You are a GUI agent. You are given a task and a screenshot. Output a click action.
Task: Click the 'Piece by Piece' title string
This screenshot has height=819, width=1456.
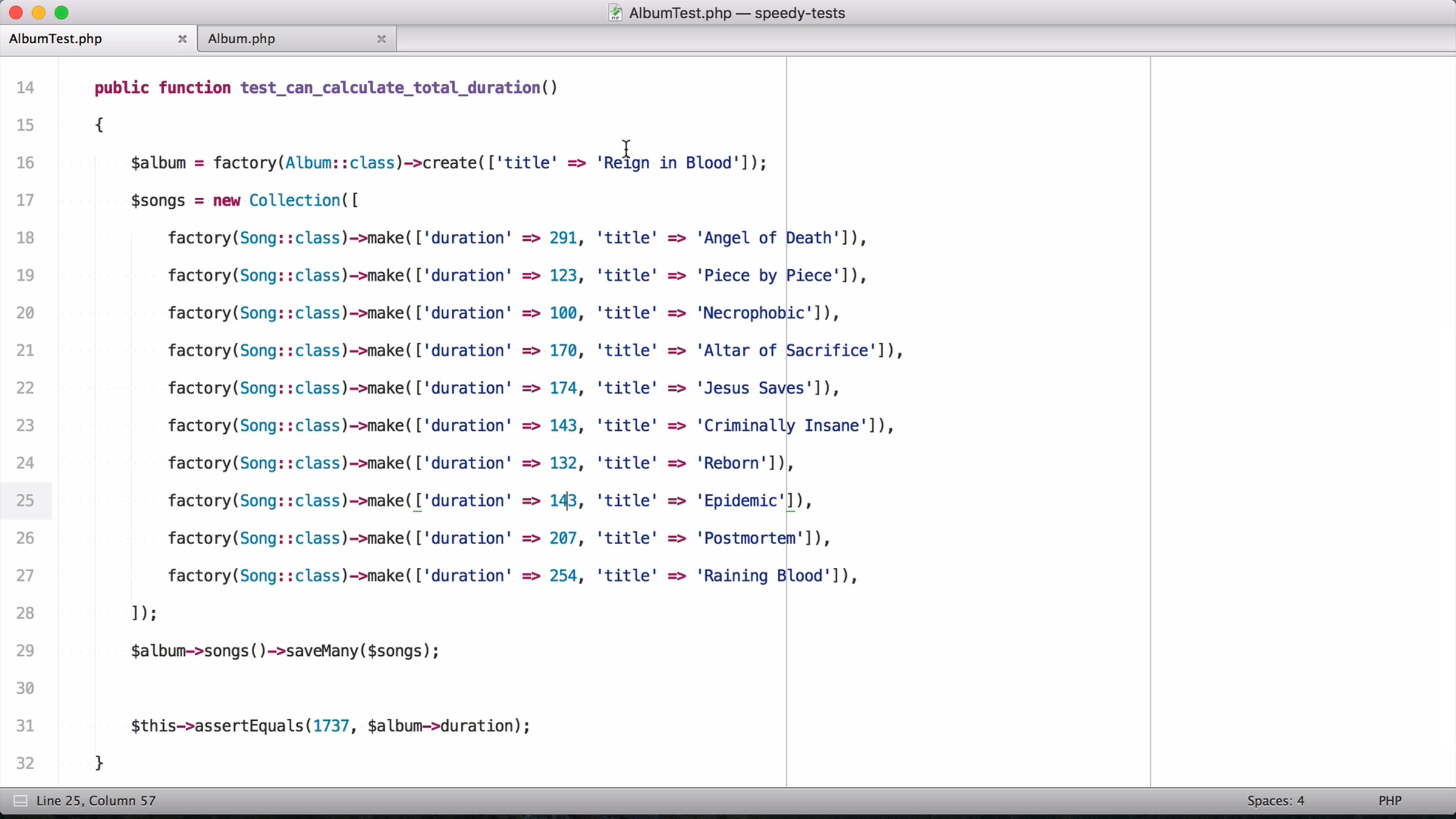[767, 275]
